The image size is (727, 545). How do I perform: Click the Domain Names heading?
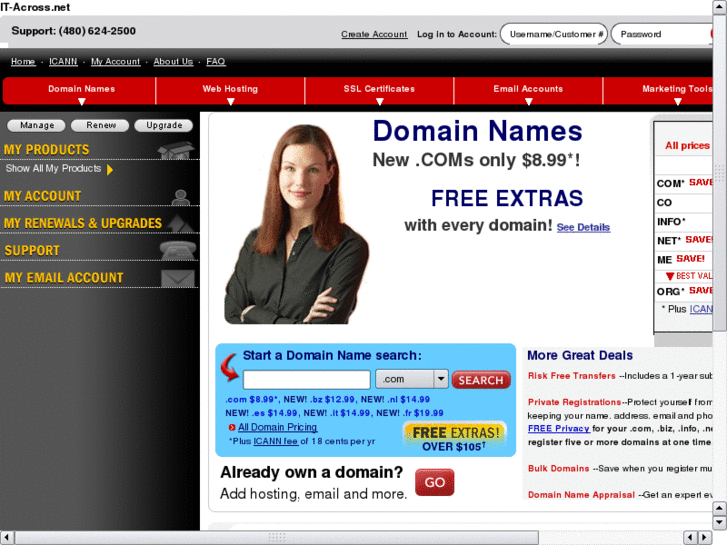[478, 131]
